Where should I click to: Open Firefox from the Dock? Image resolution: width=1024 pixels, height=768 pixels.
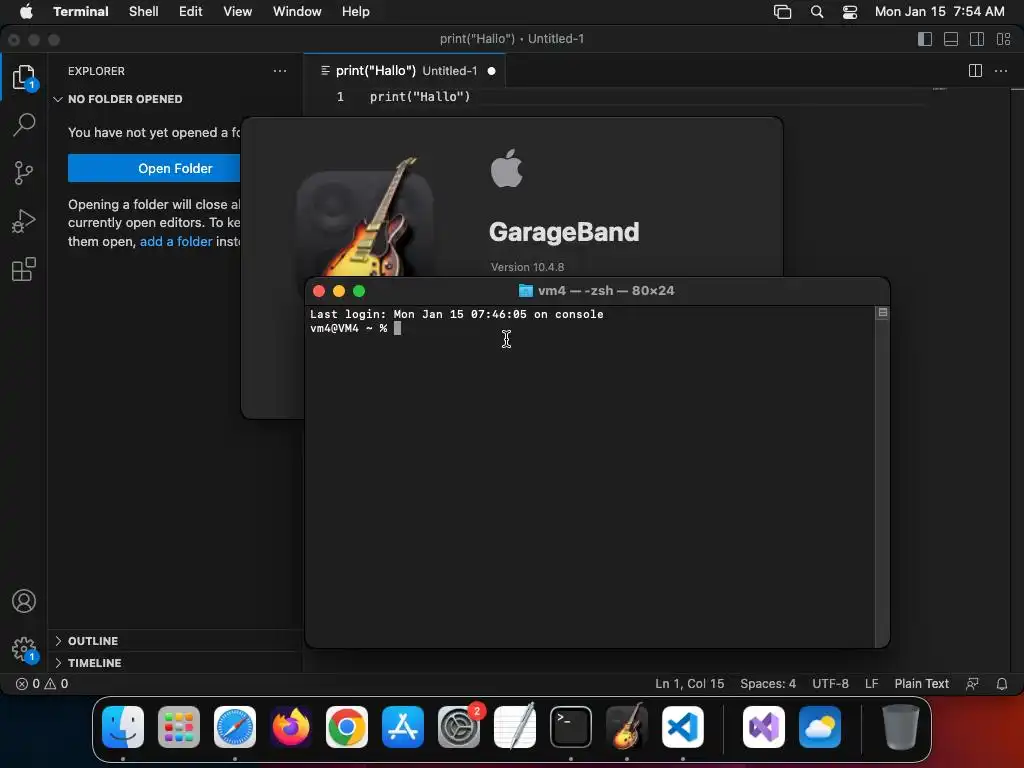(291, 727)
